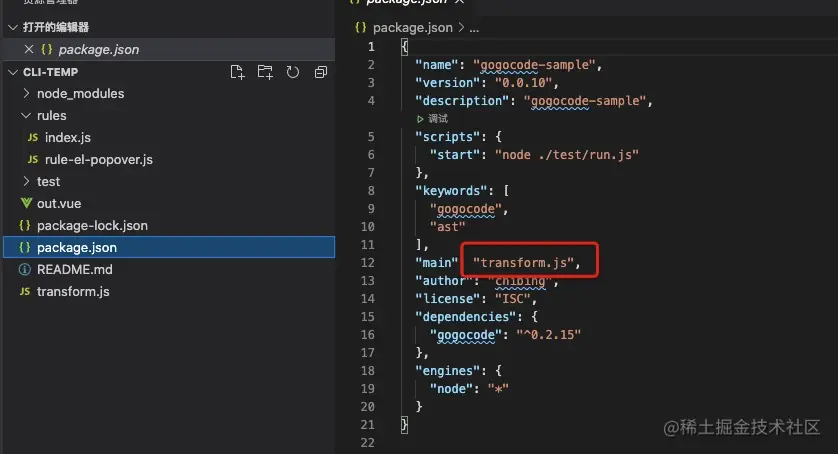Click the "ISC" license value
838x454 pixels.
click(x=513, y=299)
